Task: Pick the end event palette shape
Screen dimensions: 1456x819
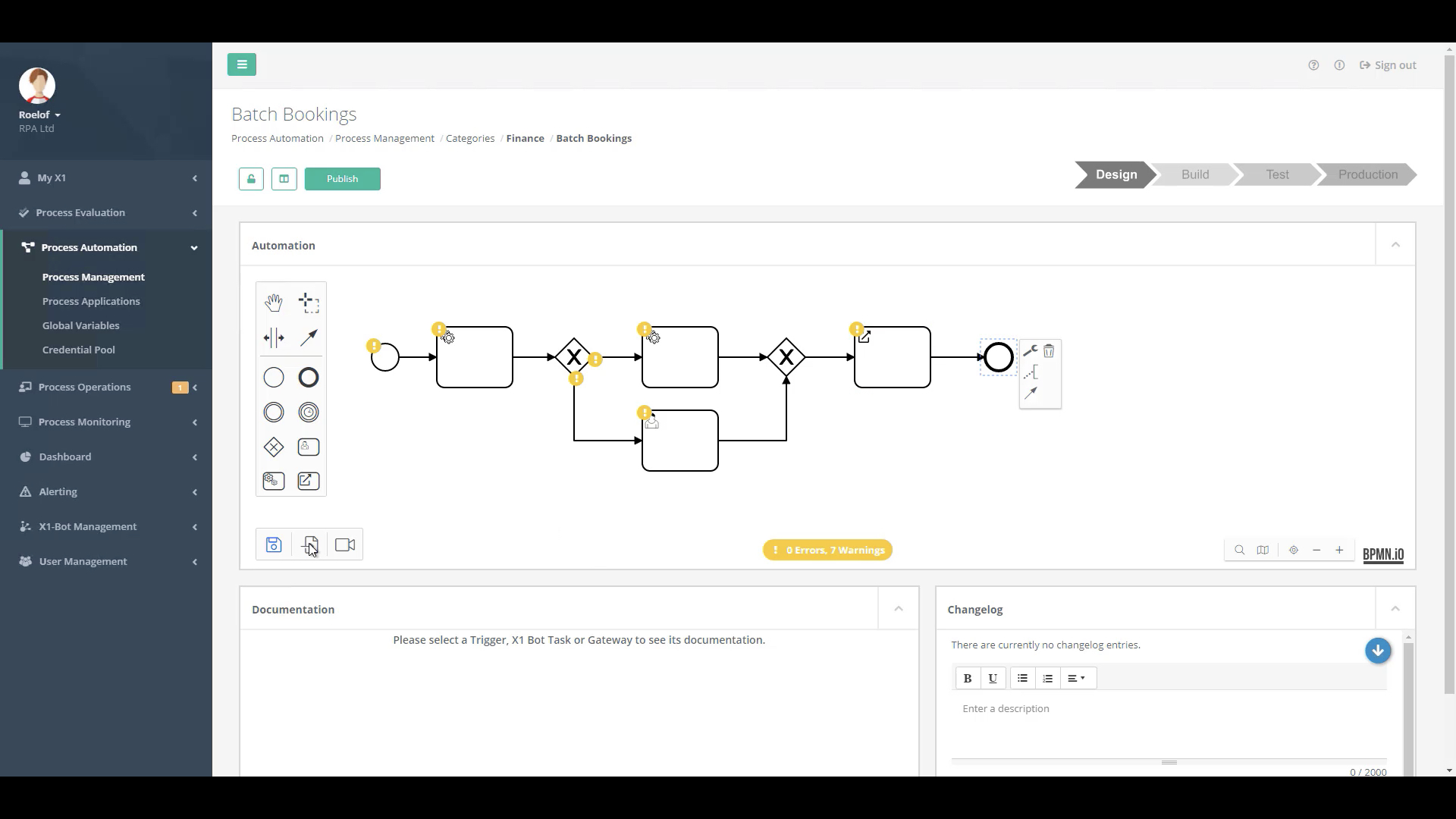Action: pyautogui.click(x=309, y=377)
